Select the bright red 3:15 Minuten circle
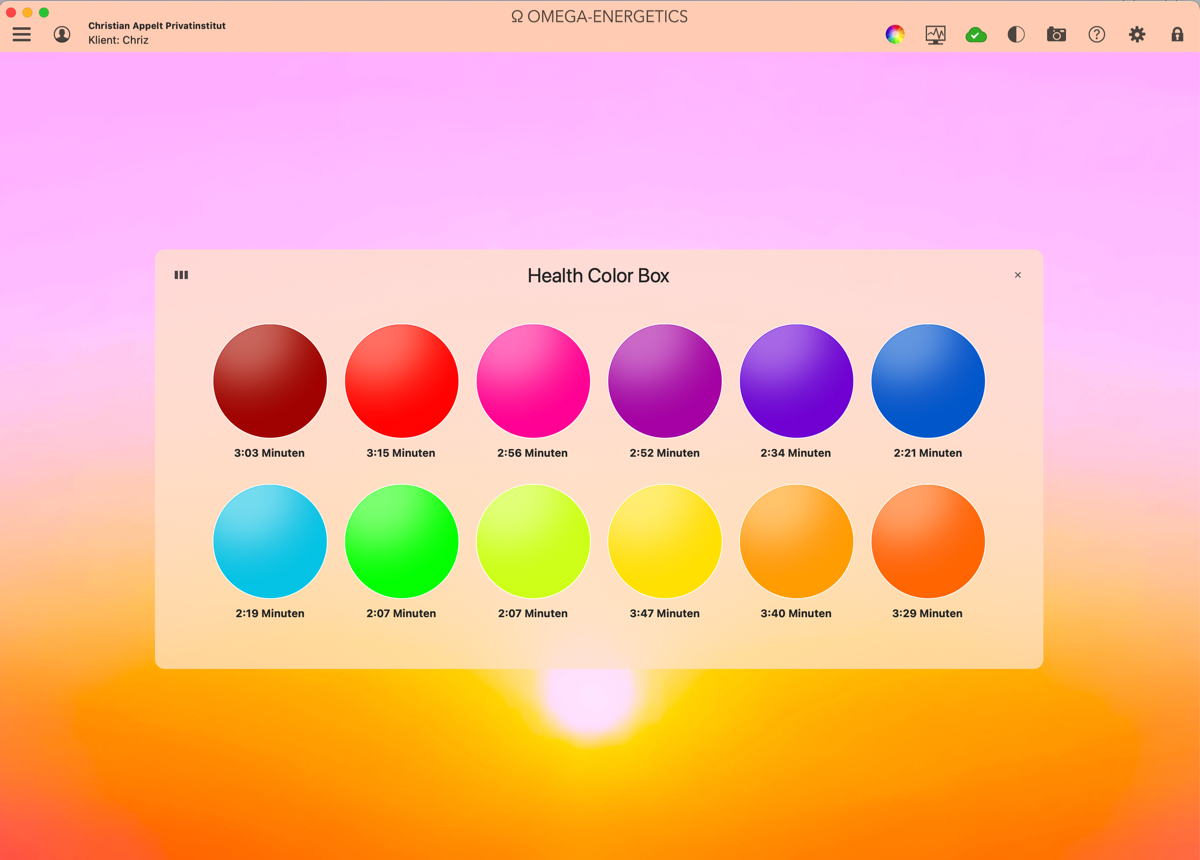 pos(401,381)
